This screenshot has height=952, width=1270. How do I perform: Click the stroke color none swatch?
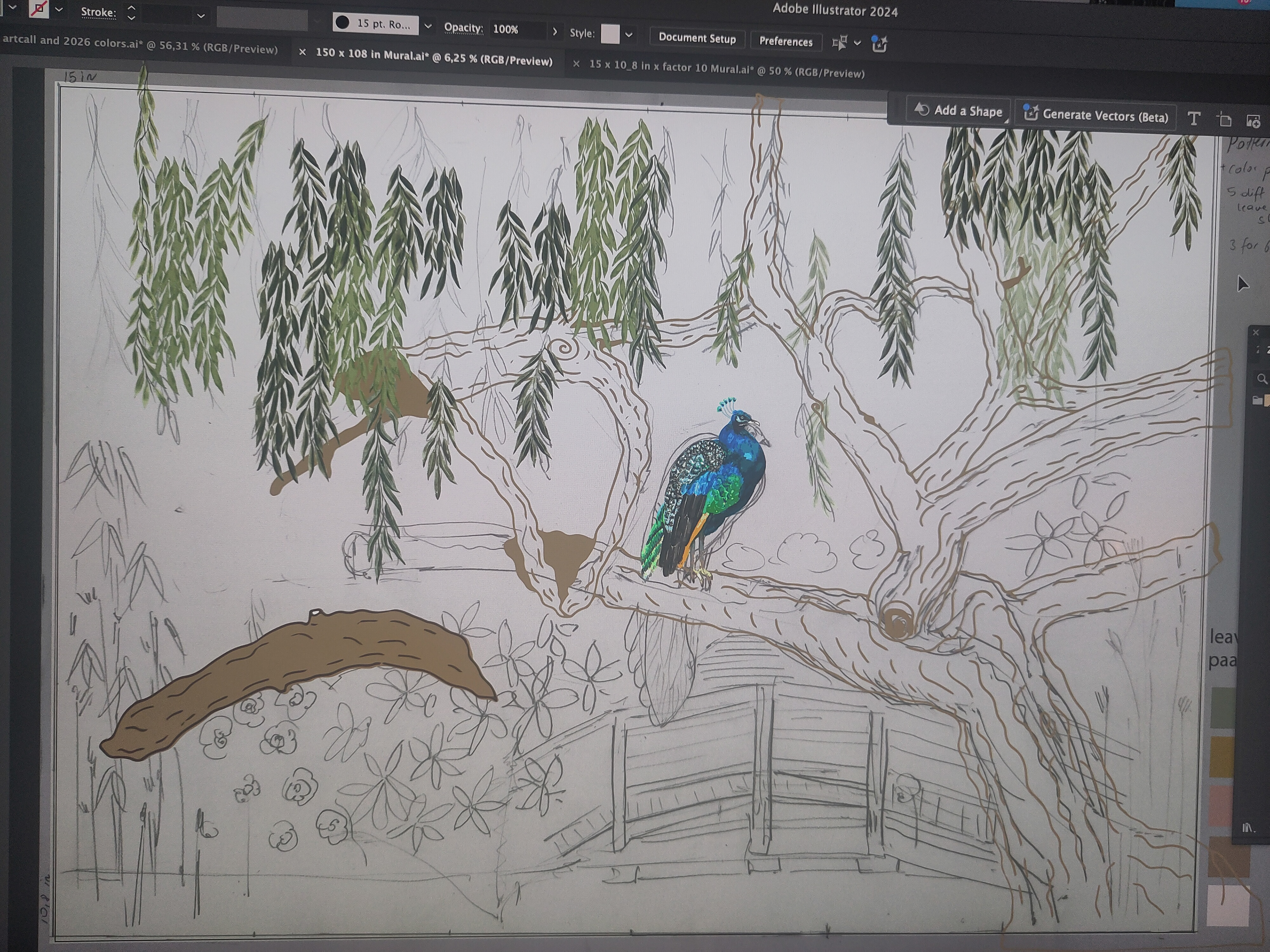point(39,9)
